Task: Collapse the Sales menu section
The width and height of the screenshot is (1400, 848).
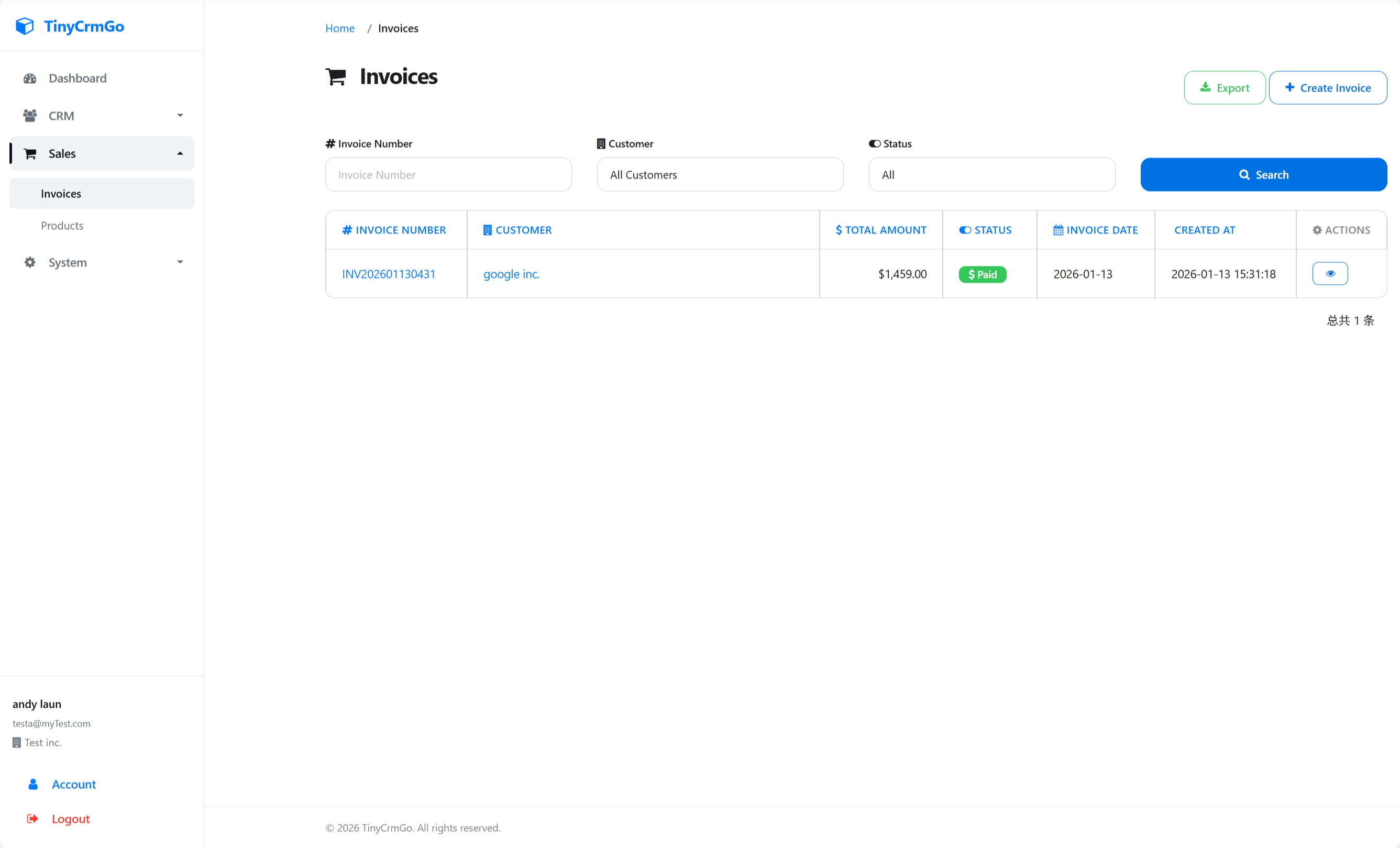Action: [180, 153]
